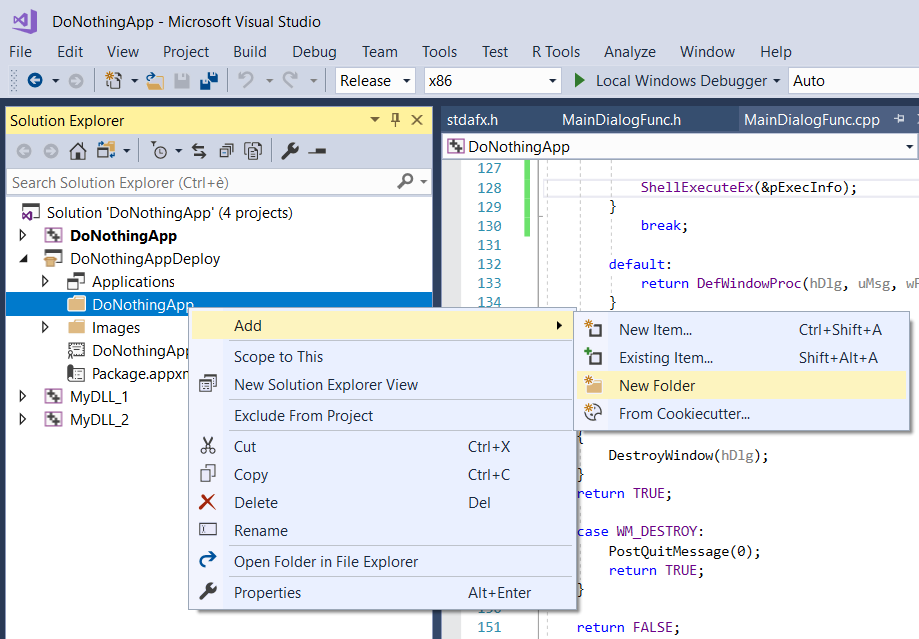Click Solution Explorer's Forward arrow icon
This screenshot has height=639, width=919.
[x=51, y=151]
